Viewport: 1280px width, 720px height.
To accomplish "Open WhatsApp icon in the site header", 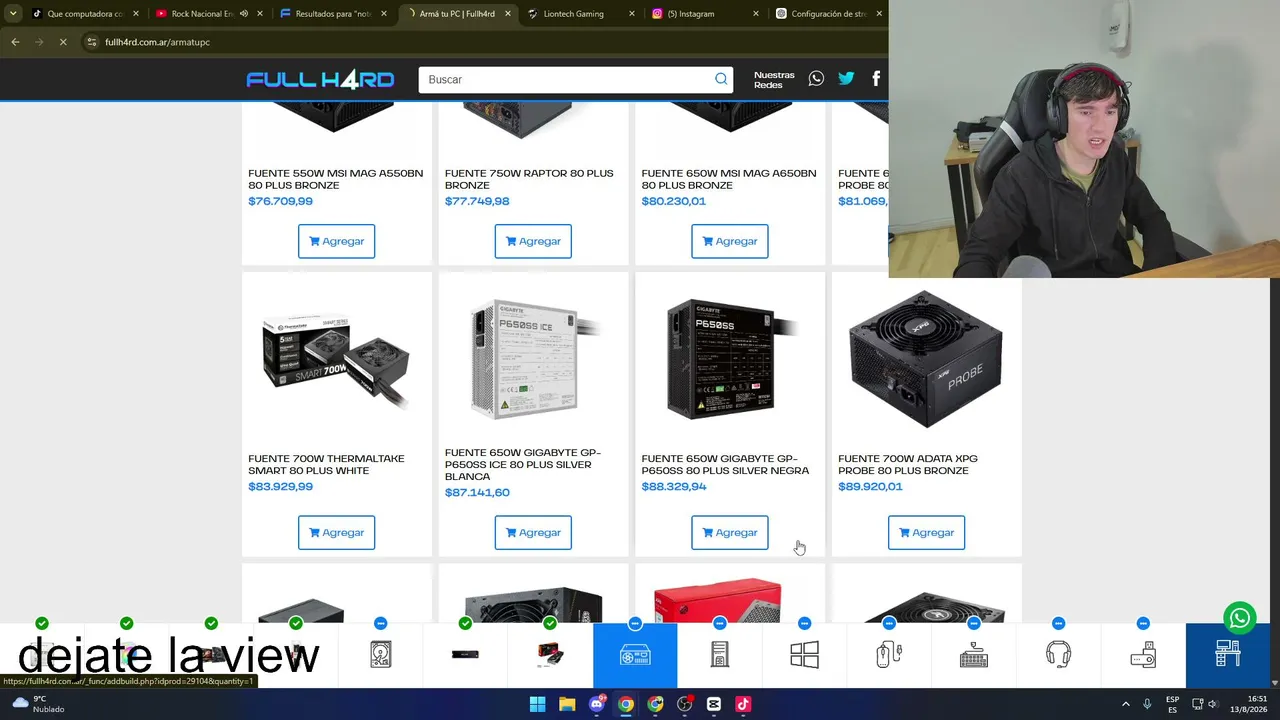I will [x=816, y=79].
